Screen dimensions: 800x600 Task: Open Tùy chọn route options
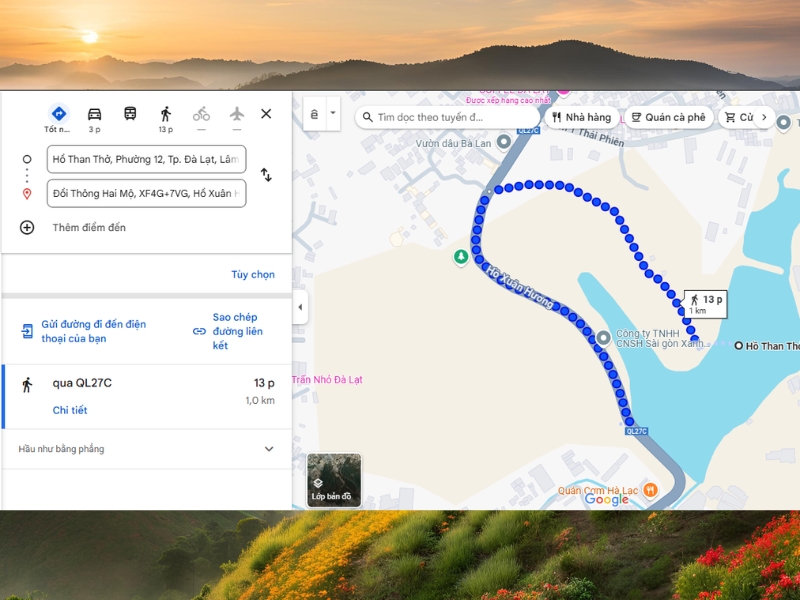(252, 274)
